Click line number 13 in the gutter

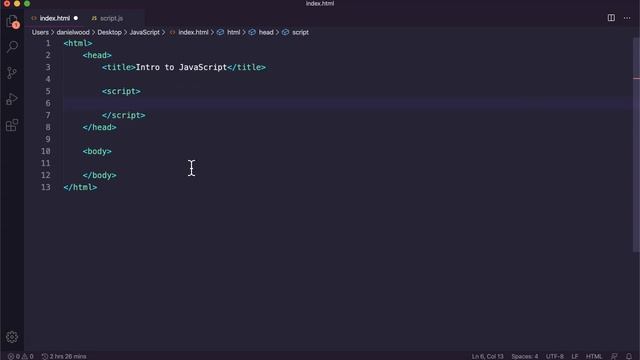[46, 187]
